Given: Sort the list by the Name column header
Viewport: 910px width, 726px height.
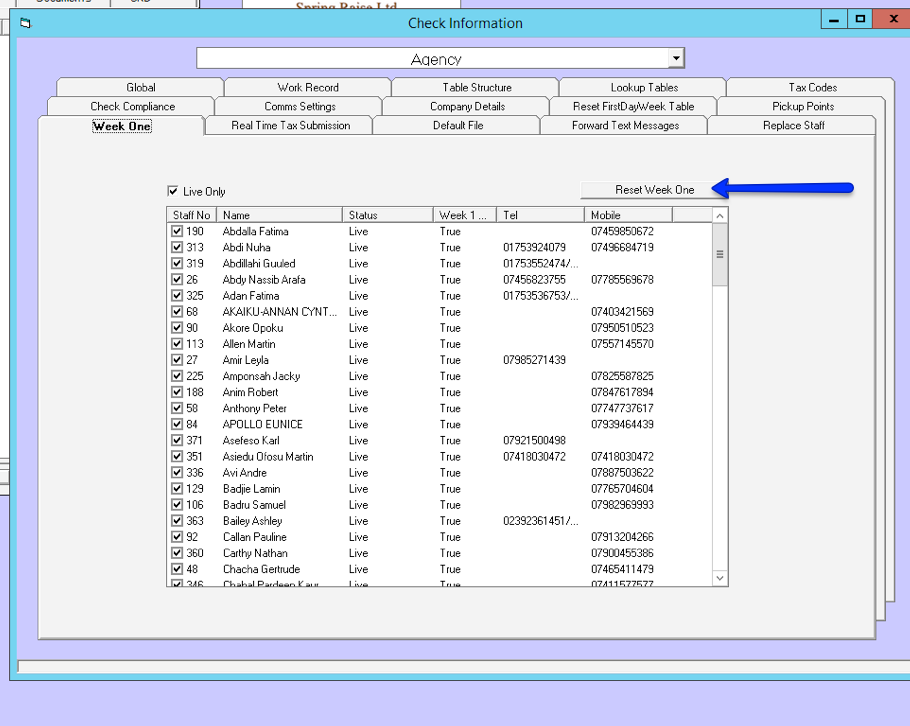Looking at the screenshot, I should [280, 215].
